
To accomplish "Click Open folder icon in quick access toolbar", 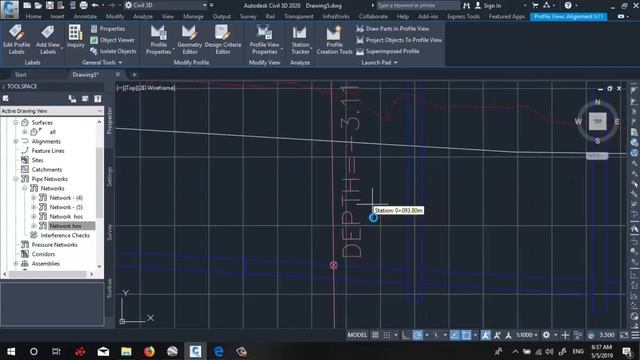I will click(38, 5).
